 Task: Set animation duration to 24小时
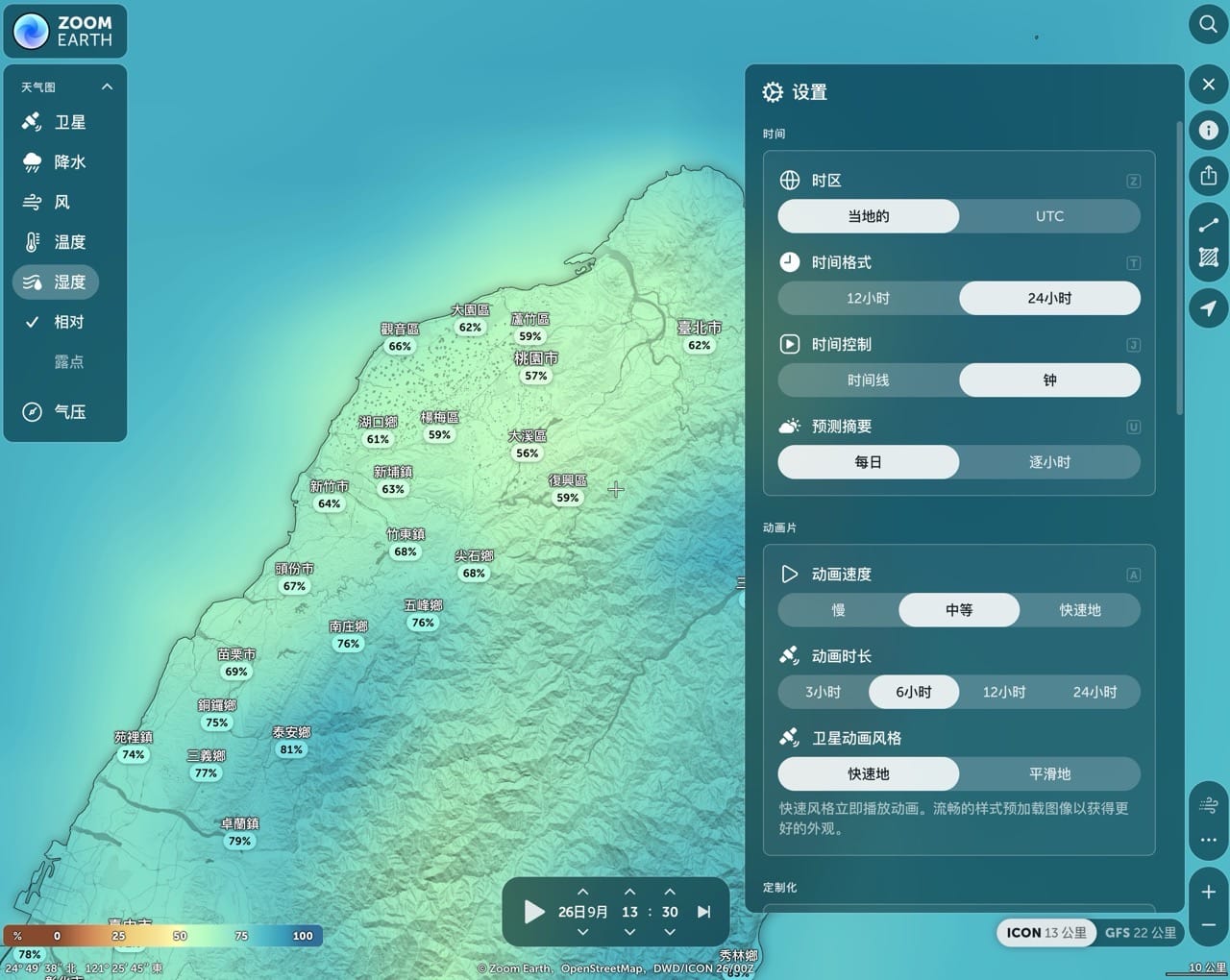1095,692
